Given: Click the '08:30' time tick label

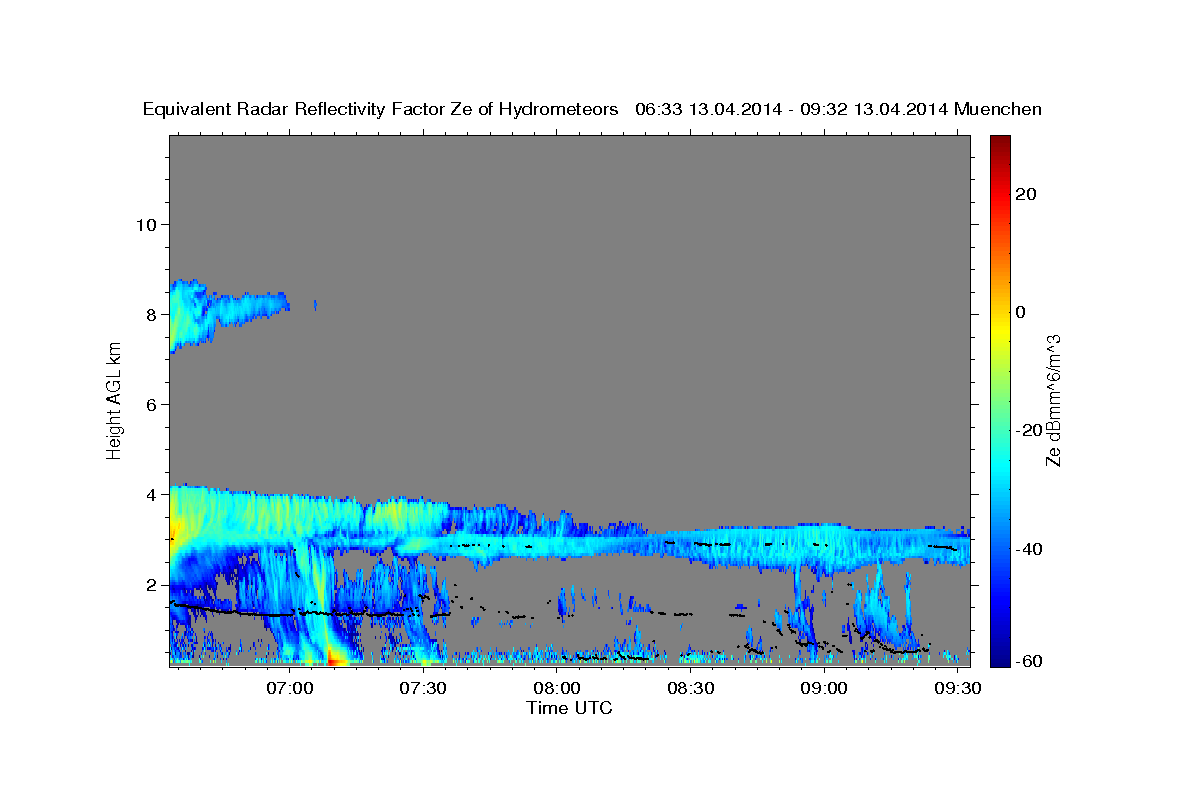Looking at the screenshot, I should click(x=691, y=688).
